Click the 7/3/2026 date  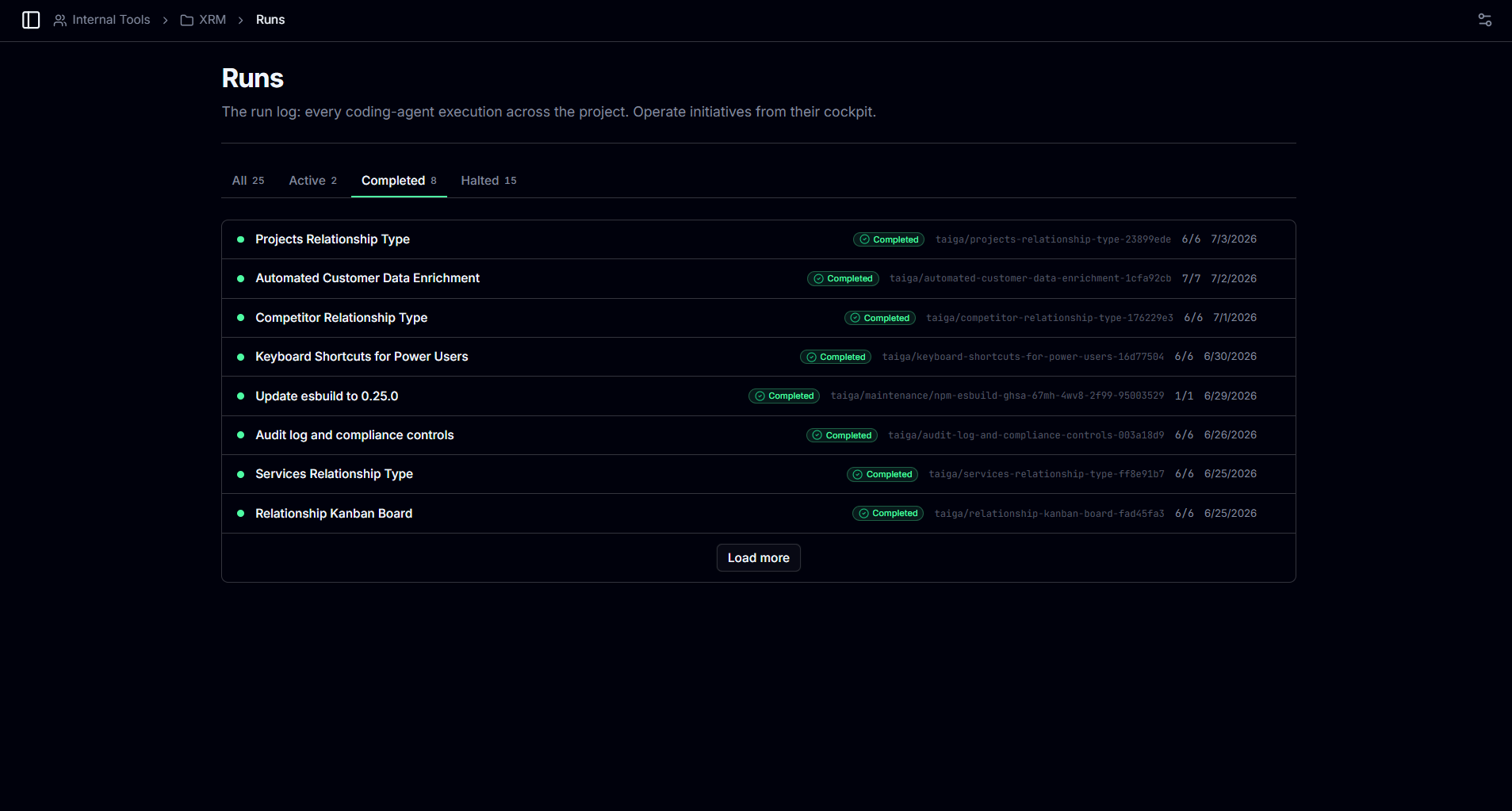1234,239
